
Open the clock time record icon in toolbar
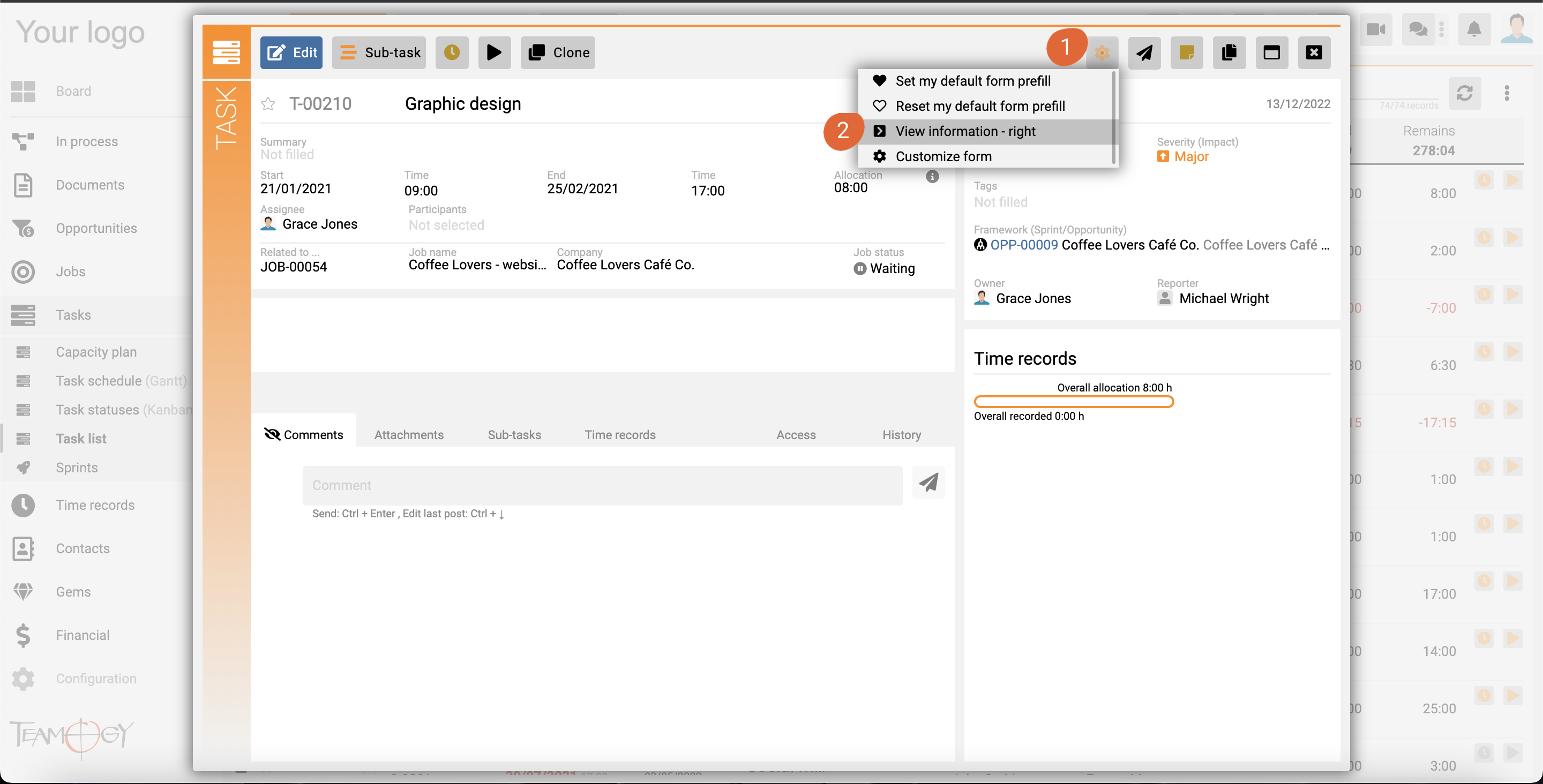(x=452, y=52)
